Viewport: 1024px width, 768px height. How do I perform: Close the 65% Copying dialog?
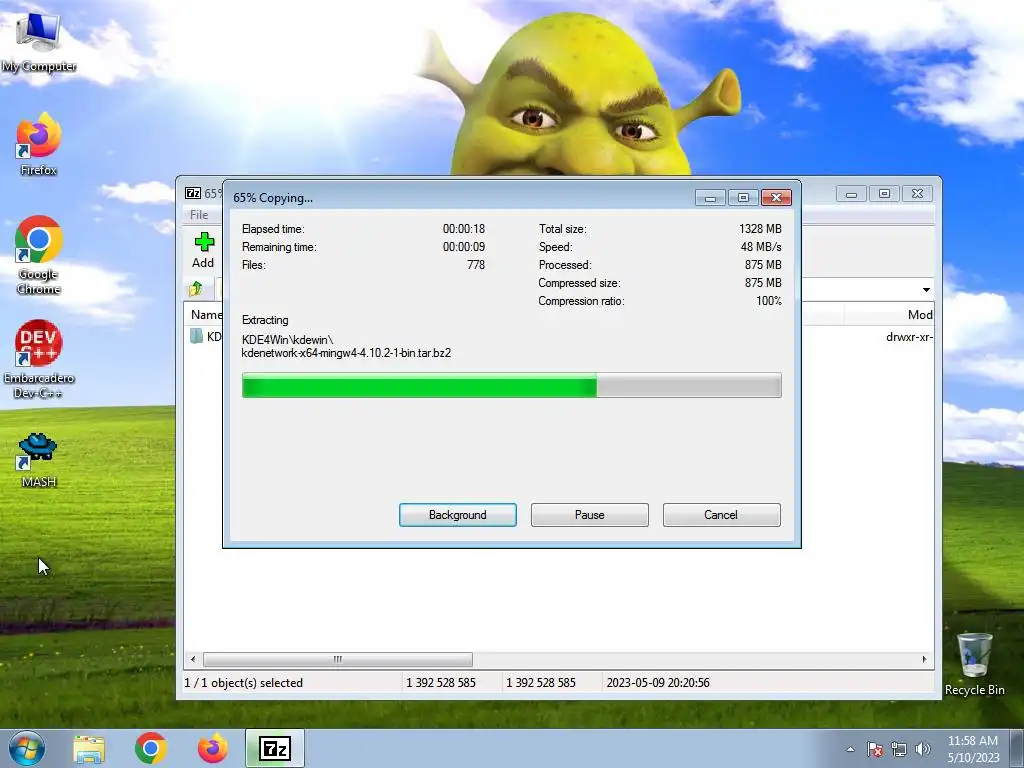pos(776,197)
